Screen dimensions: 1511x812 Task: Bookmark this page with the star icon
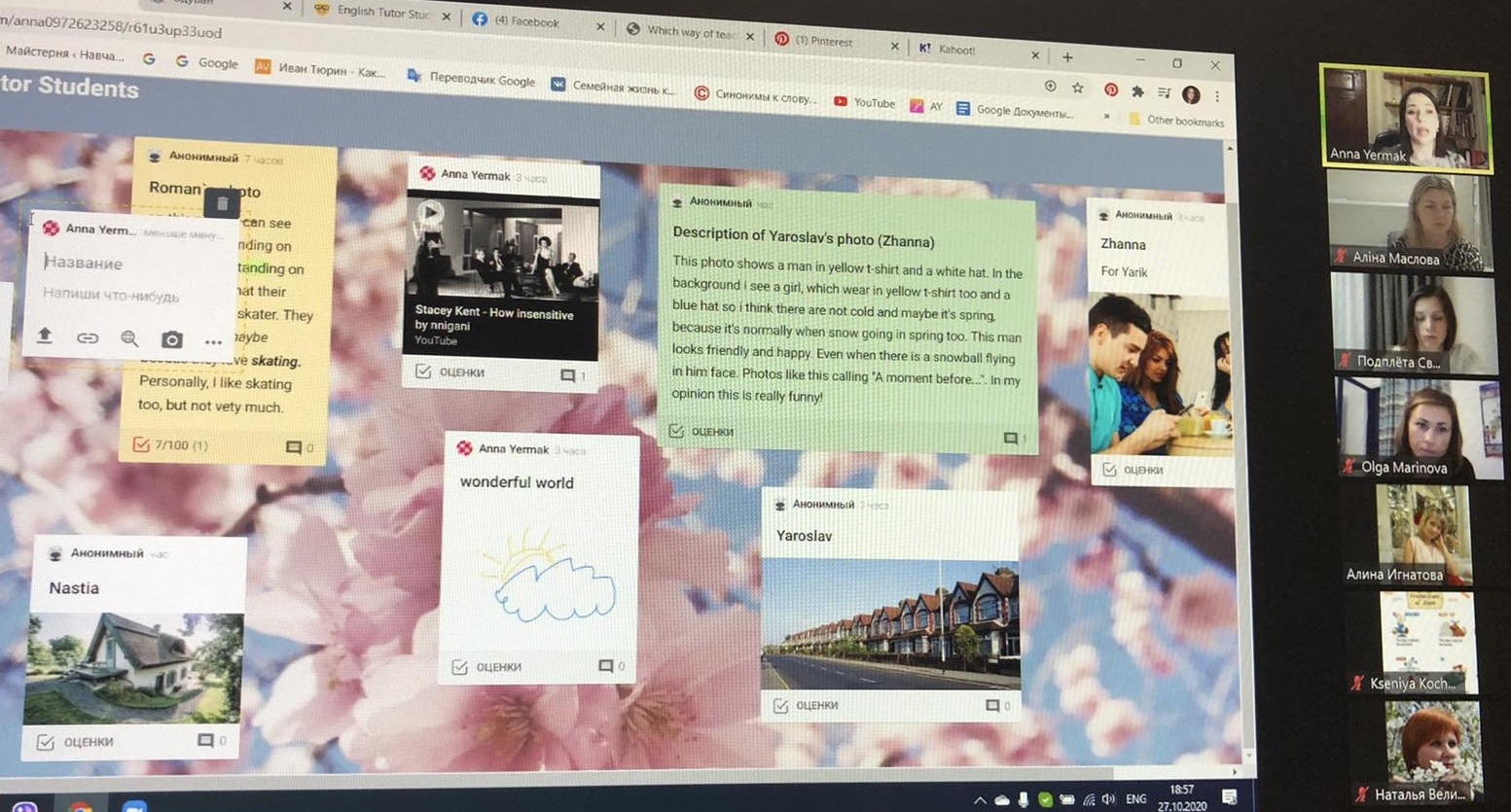tap(1078, 88)
